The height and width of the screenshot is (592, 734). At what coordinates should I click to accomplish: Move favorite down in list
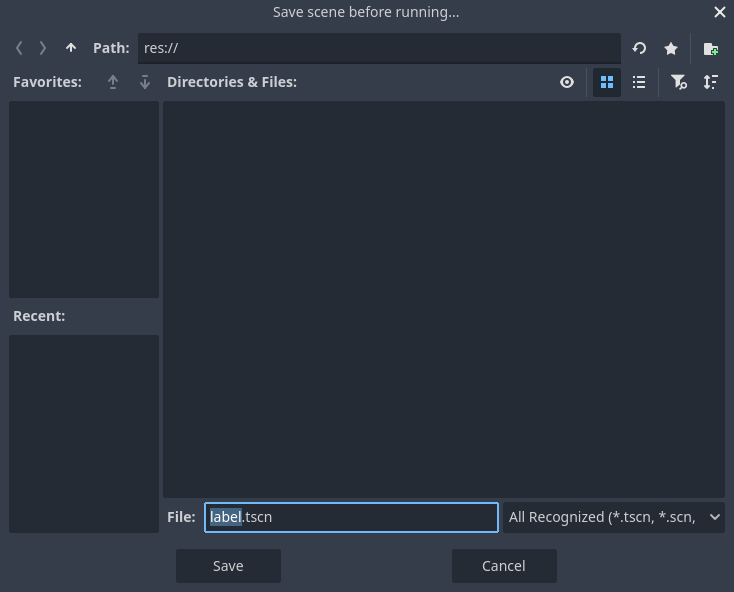pyautogui.click(x=145, y=82)
